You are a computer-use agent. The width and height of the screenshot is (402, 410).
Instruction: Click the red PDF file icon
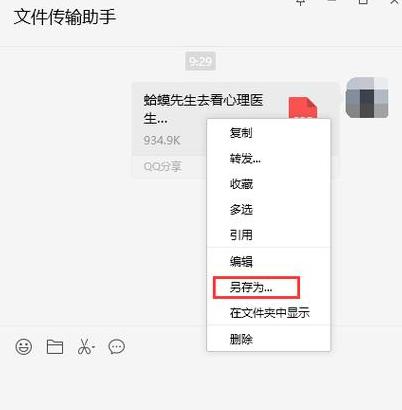coord(303,108)
